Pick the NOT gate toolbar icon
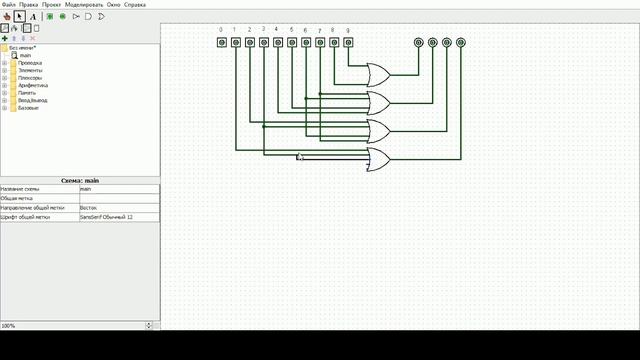The image size is (640, 360). click(x=76, y=17)
